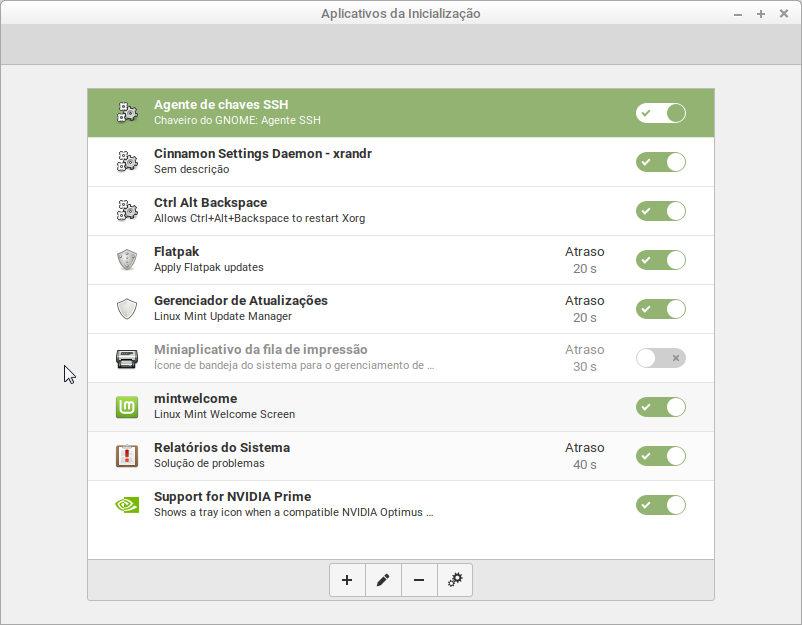
Task: Click the Flatpak 20 s delay value
Action: (585, 269)
